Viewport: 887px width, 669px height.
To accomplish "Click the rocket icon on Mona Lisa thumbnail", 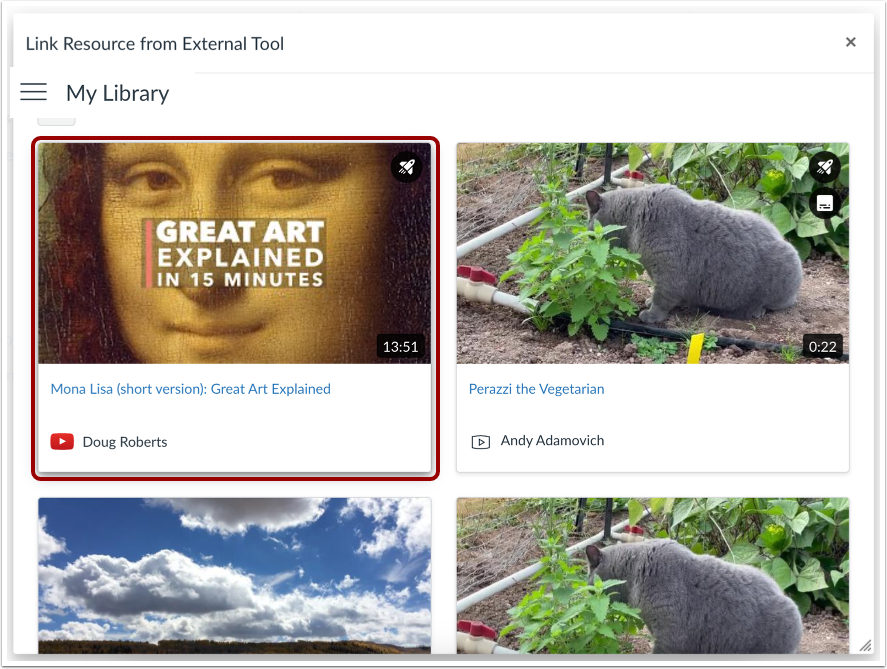I will [406, 167].
